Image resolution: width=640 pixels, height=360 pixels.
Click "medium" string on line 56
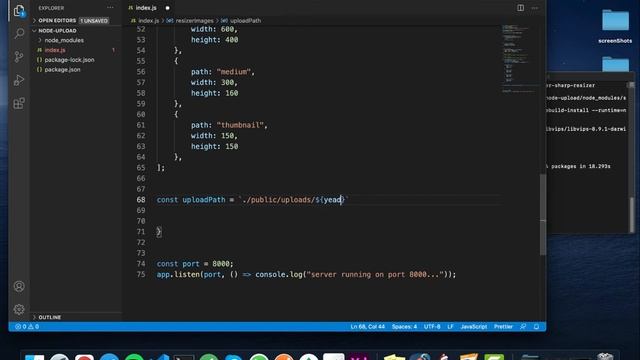point(234,72)
